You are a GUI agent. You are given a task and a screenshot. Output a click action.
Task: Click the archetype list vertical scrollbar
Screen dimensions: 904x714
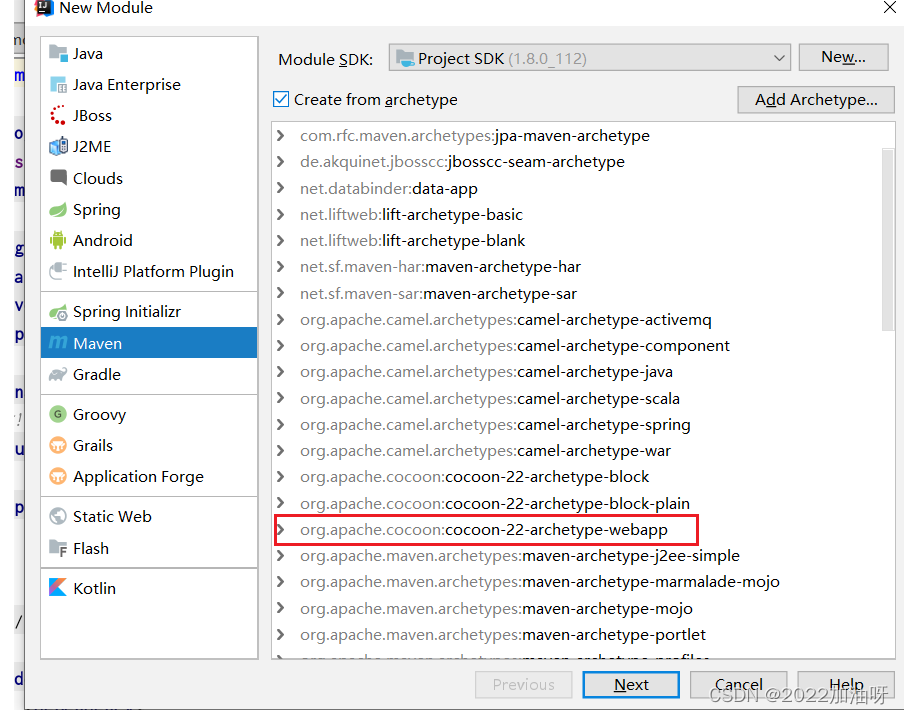tap(888, 239)
